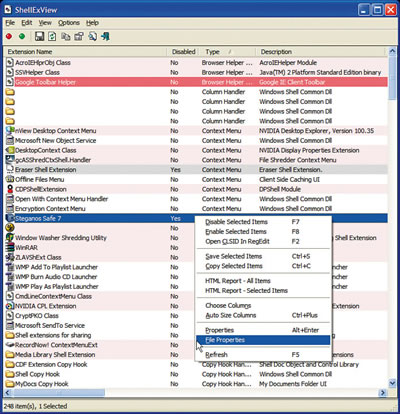The image size is (400, 414).
Task: Click the vertical scrollbar down arrow
Action: click(x=392, y=384)
